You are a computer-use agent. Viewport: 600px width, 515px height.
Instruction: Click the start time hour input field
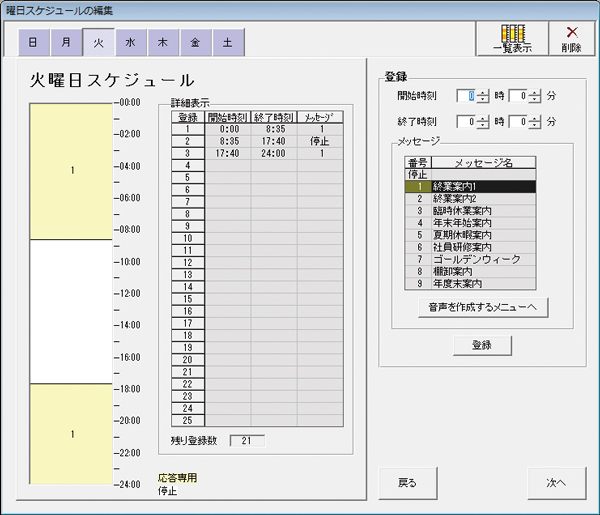pyautogui.click(x=466, y=96)
